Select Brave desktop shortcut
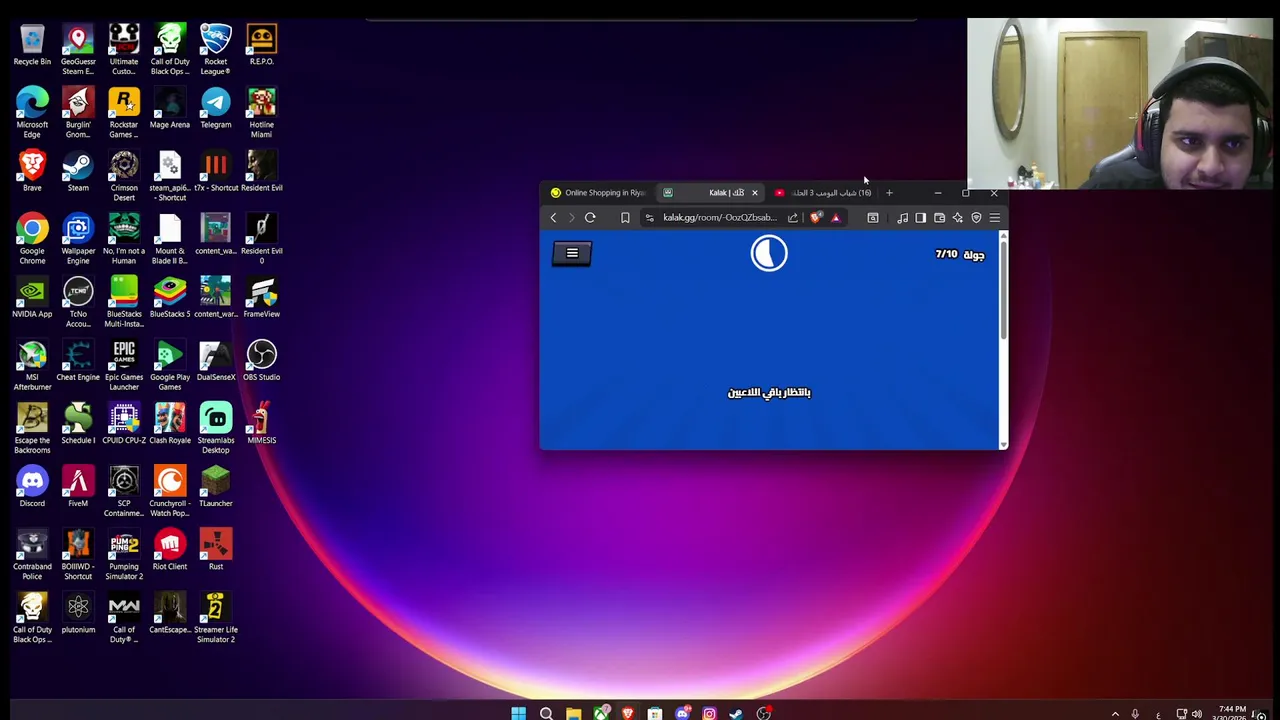 pyautogui.click(x=32, y=172)
